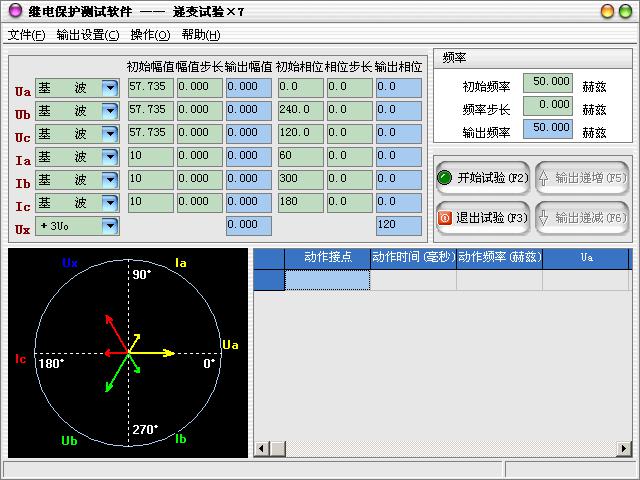Click the app icon in title bar
Viewport: 640px width, 480px height.
(x=11, y=11)
